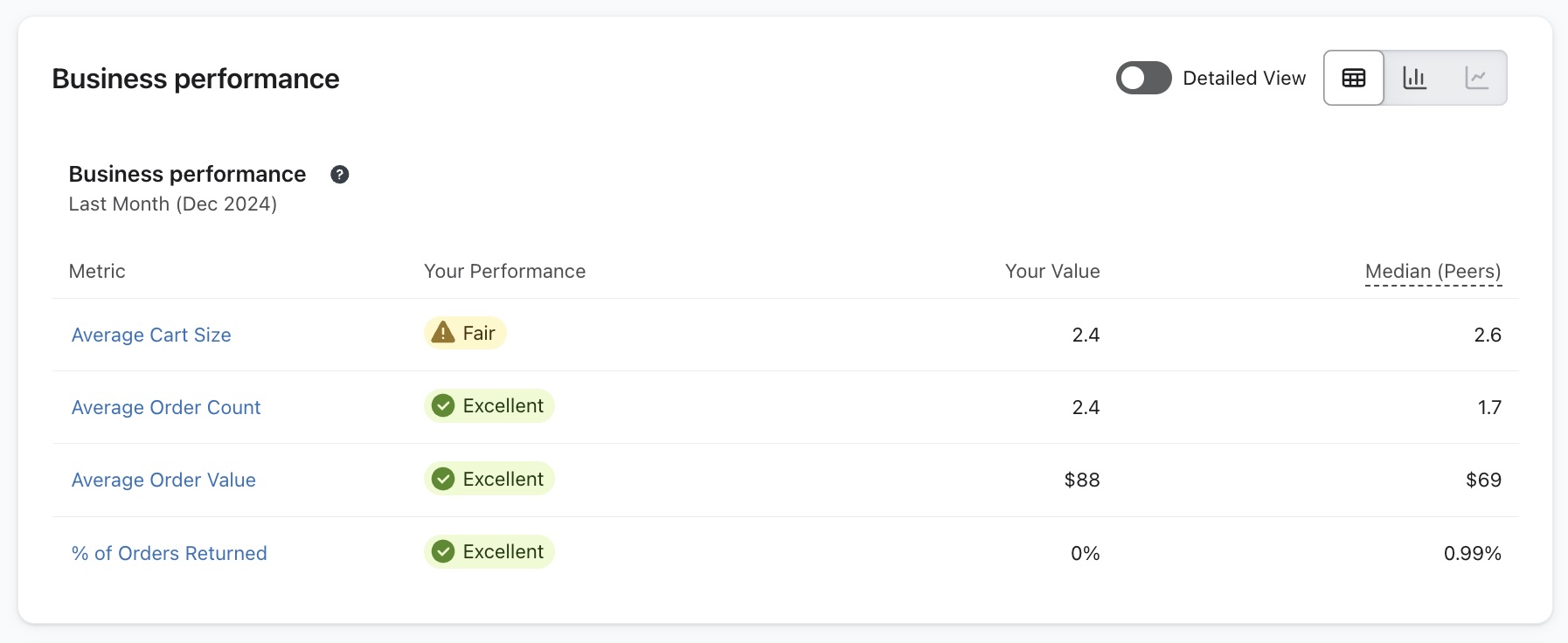
Task: Open Average Cart Size metric link
Action: 151,335
